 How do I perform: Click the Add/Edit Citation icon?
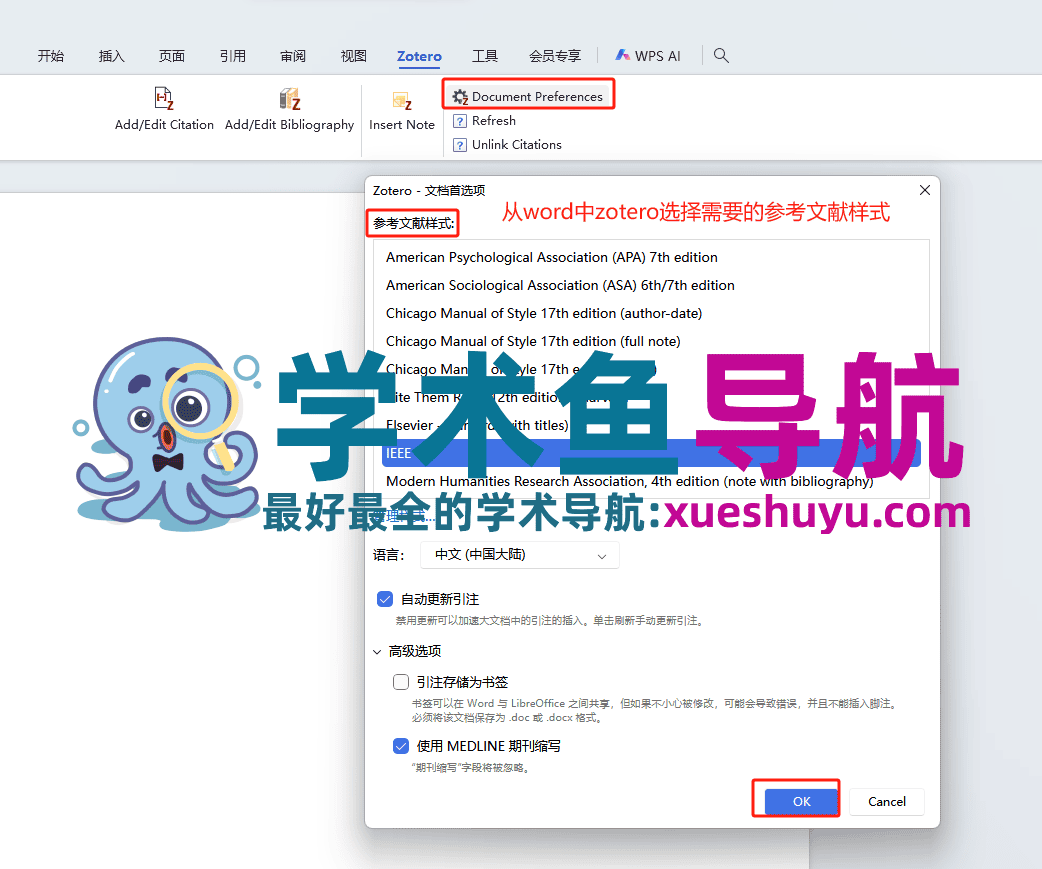tap(163, 98)
